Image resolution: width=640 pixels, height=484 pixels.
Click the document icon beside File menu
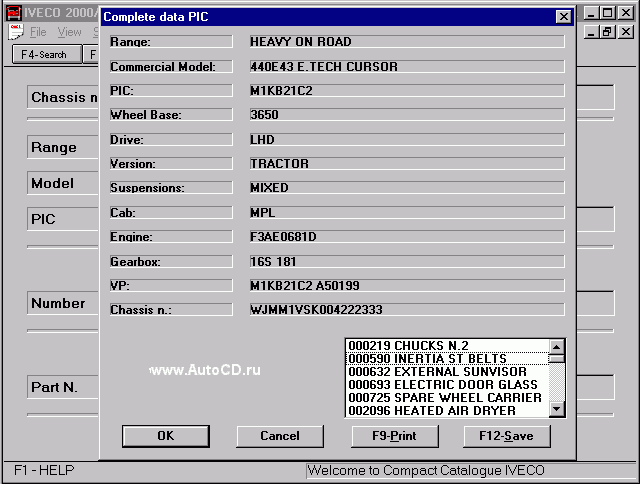click(x=16, y=32)
